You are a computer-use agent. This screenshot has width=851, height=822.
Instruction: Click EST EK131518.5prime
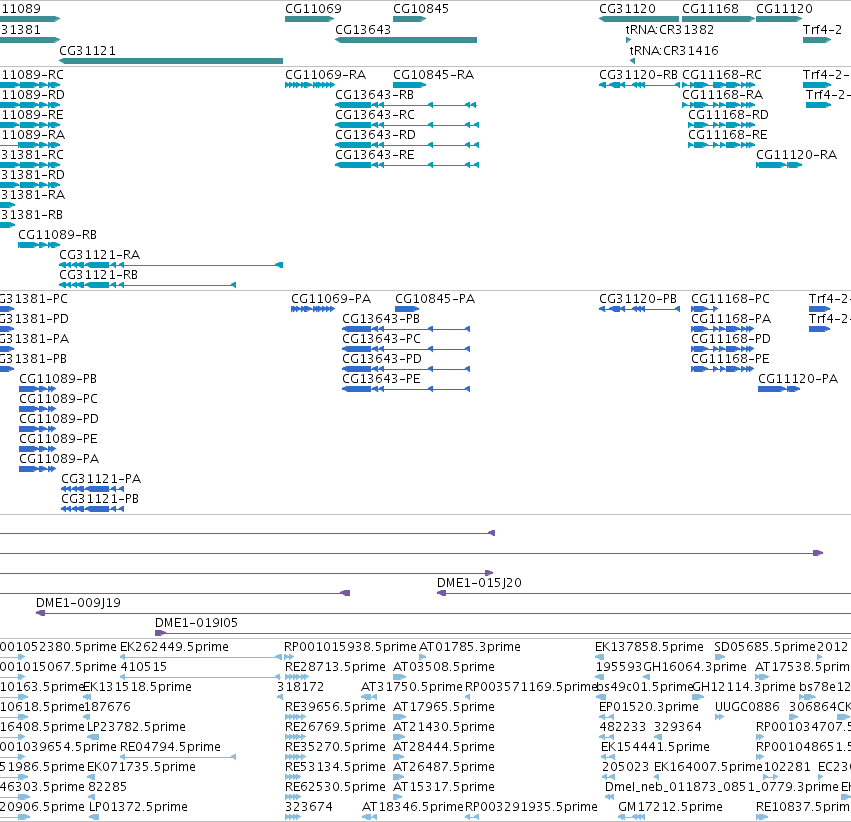tap(137, 687)
